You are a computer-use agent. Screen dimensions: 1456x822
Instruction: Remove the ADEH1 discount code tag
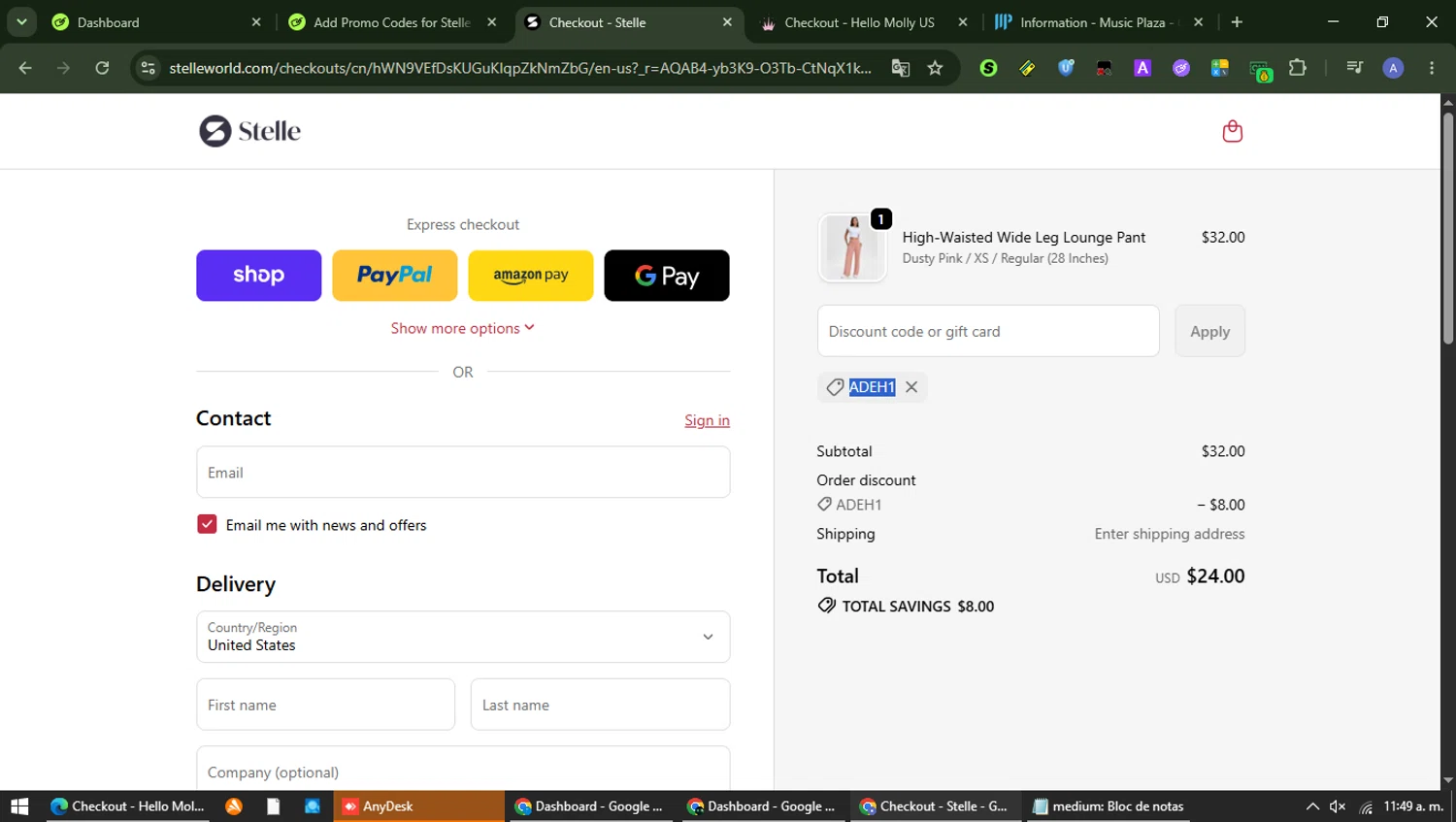pyautogui.click(x=911, y=387)
